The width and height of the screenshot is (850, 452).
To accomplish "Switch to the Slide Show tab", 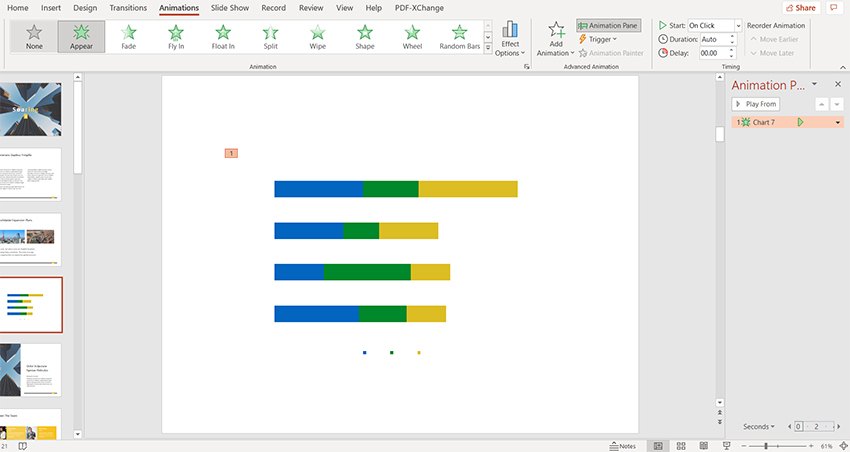I will (x=230, y=8).
